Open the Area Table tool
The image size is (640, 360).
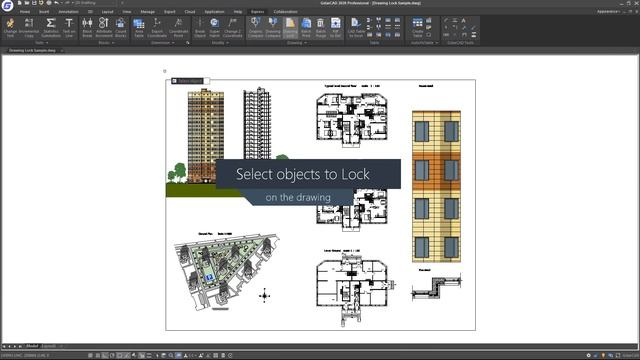click(139, 28)
